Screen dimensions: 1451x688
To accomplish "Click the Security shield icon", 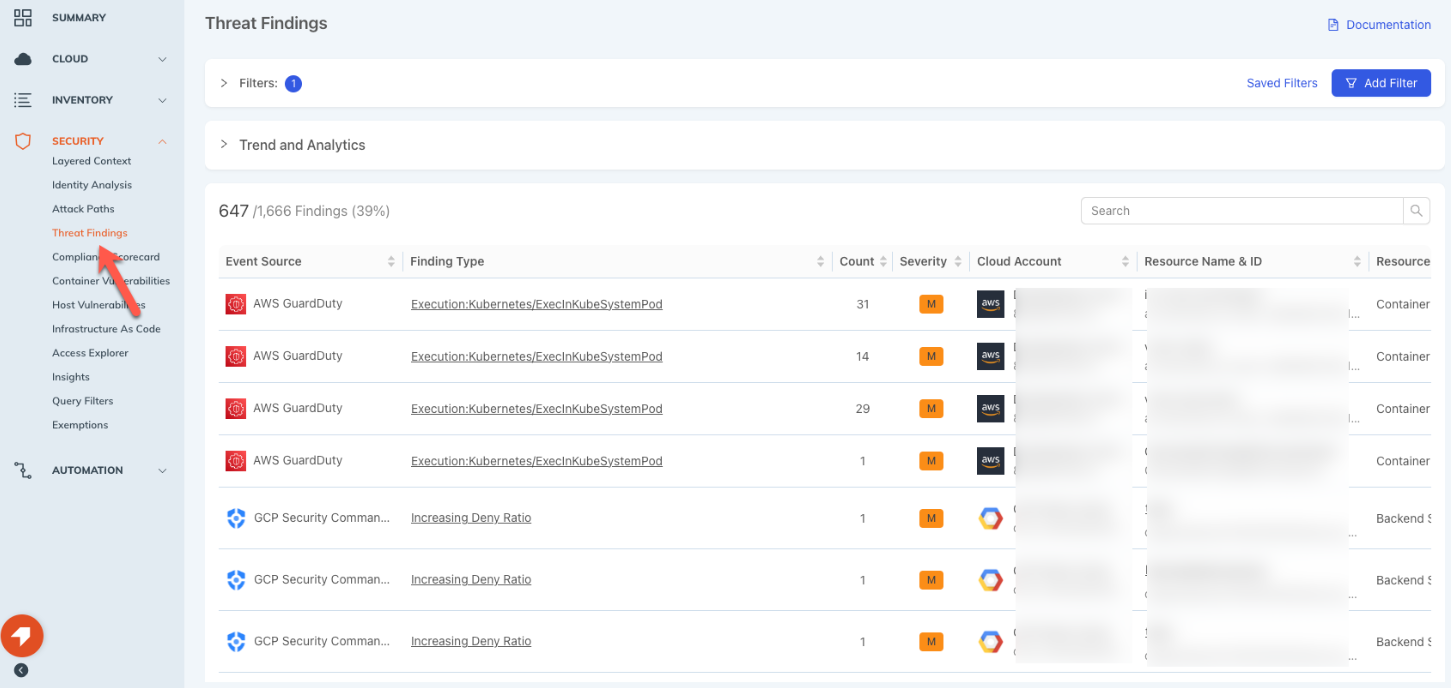I will 22,141.
